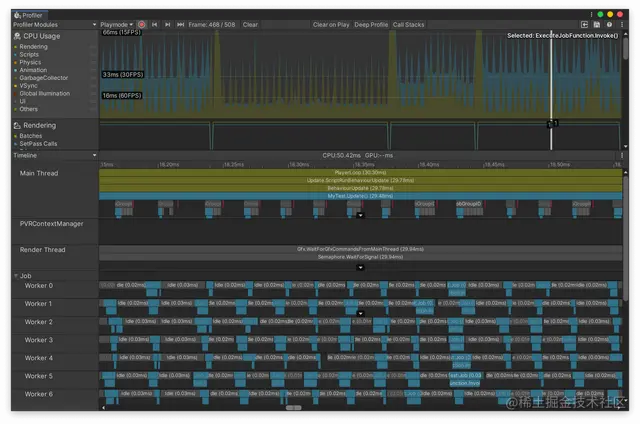The image size is (640, 424).
Task: Expand Main Thread rows arrow
Action: pos(360,215)
